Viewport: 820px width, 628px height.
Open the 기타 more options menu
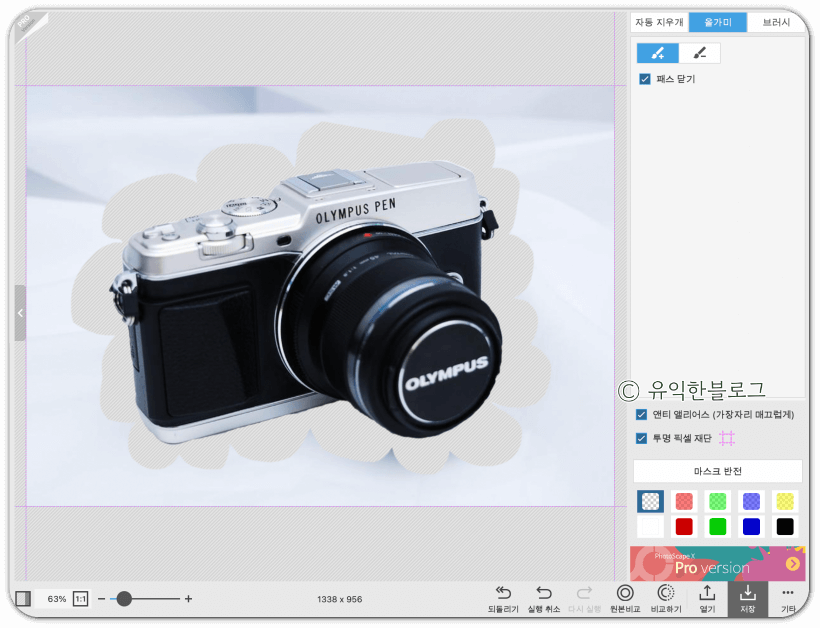(788, 599)
